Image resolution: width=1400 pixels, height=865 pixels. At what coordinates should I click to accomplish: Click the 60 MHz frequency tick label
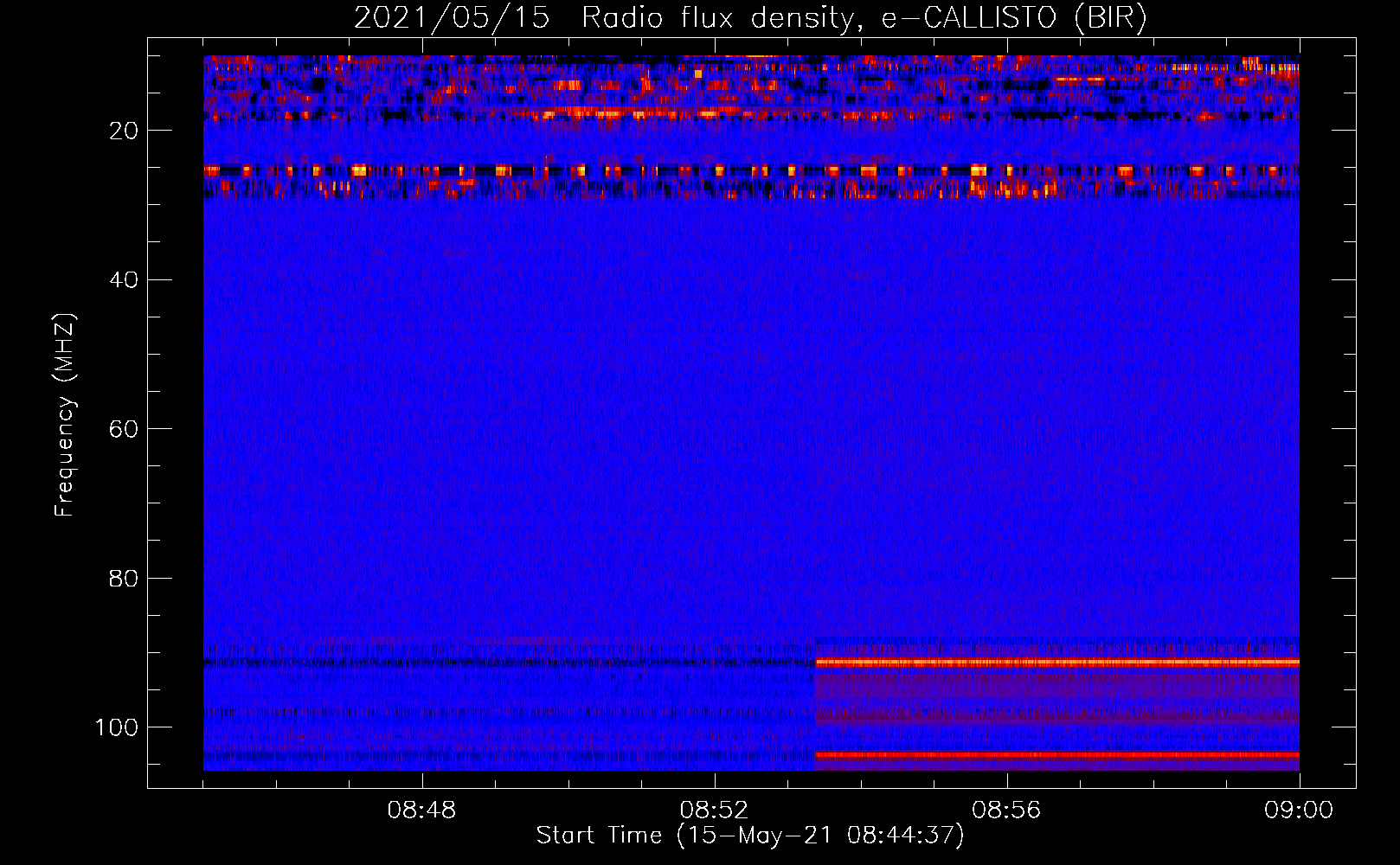124,429
